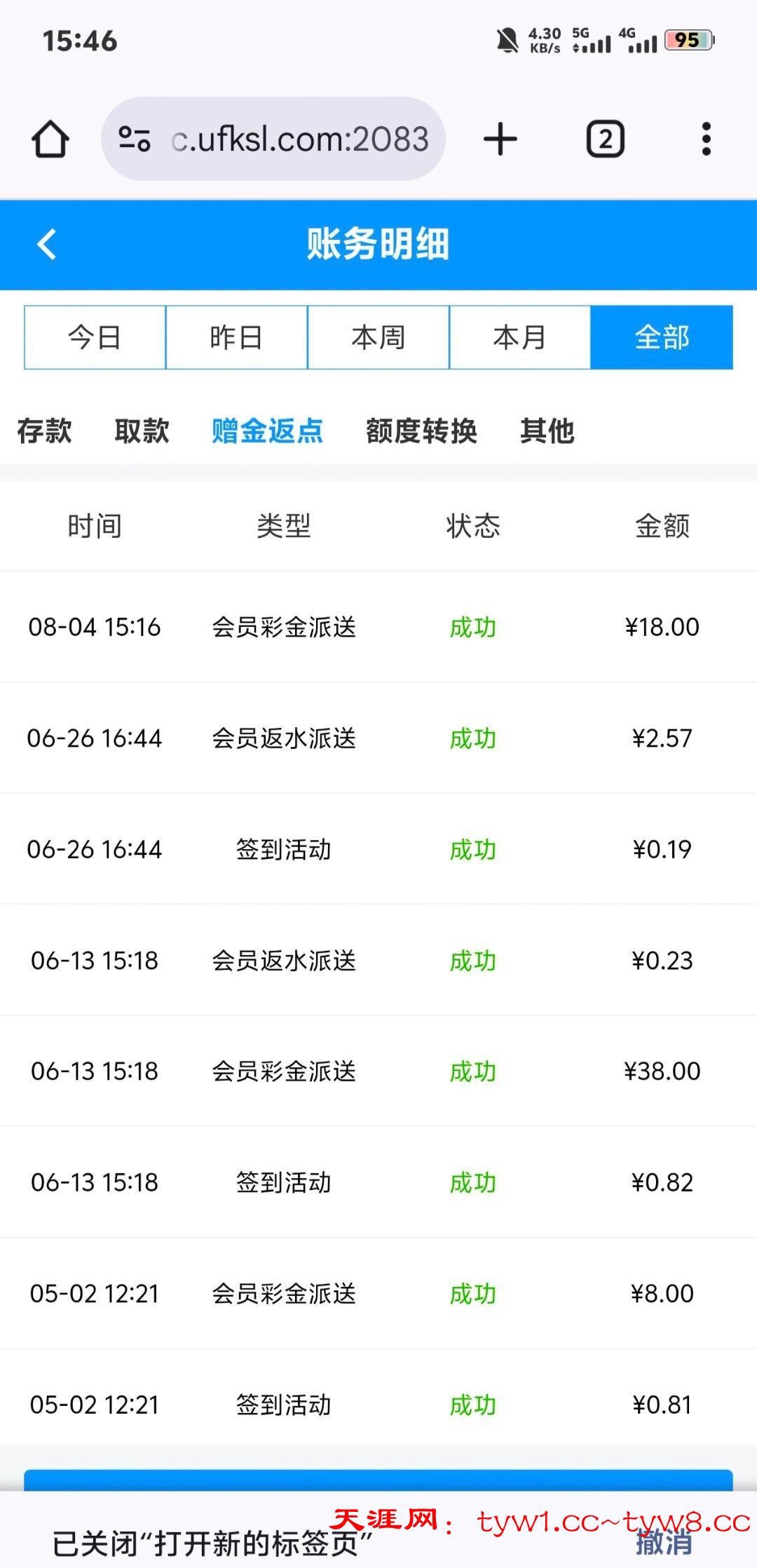The height and width of the screenshot is (1568, 757).
Task: Select the 全部 date filter
Action: (x=662, y=337)
